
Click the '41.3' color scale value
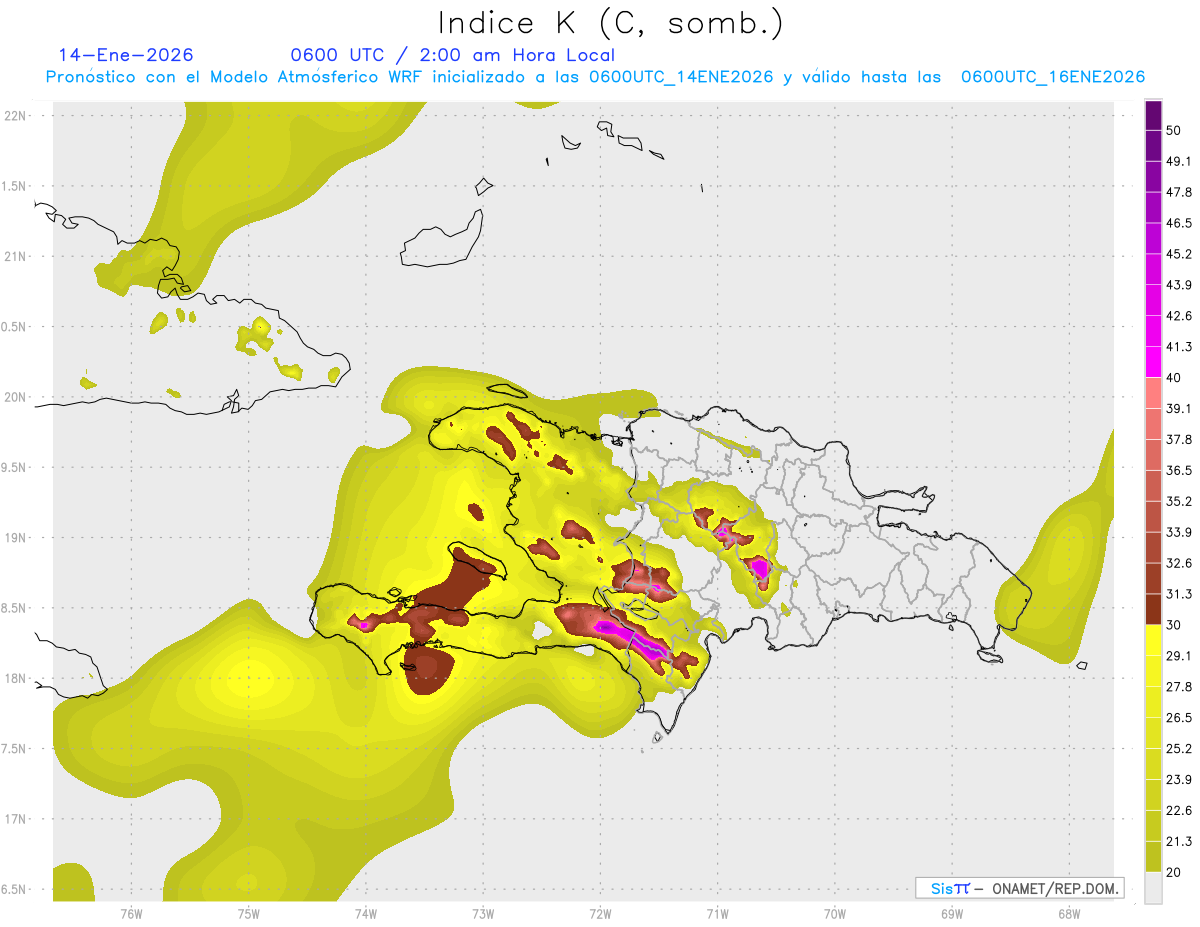click(x=1179, y=347)
